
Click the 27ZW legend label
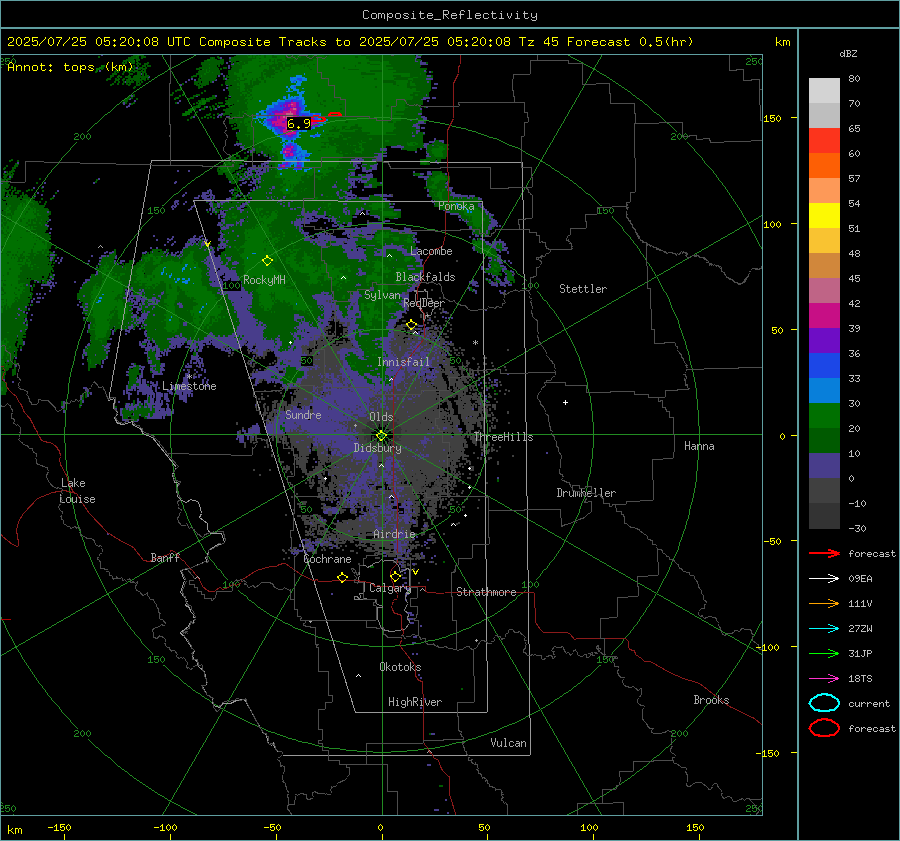[860, 629]
